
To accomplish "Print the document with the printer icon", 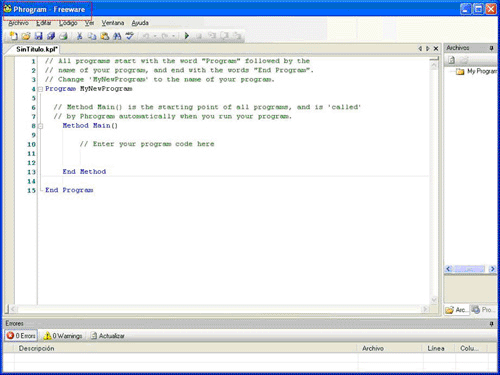I will pos(63,36).
